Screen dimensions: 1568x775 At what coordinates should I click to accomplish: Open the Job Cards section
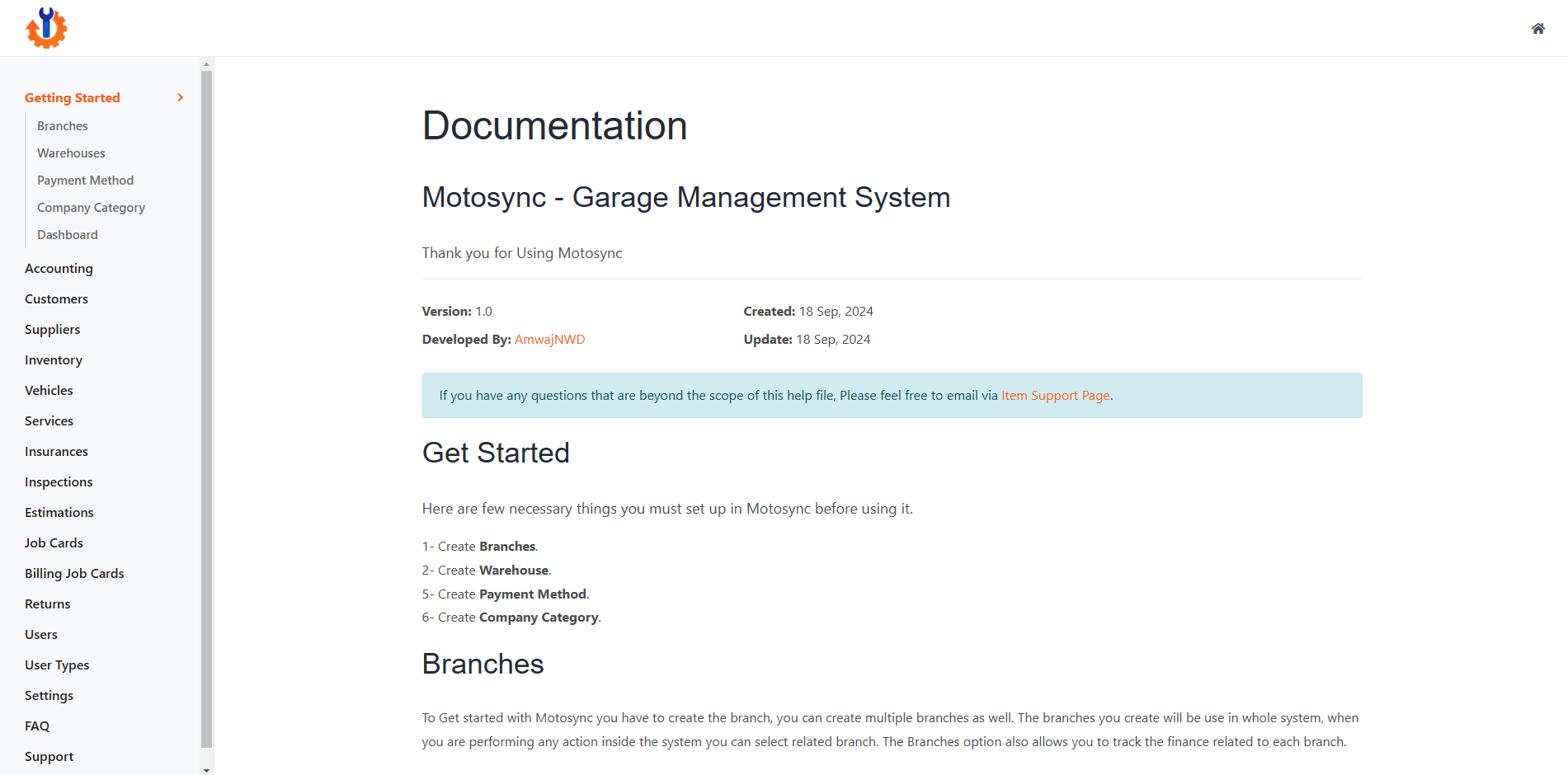click(54, 543)
